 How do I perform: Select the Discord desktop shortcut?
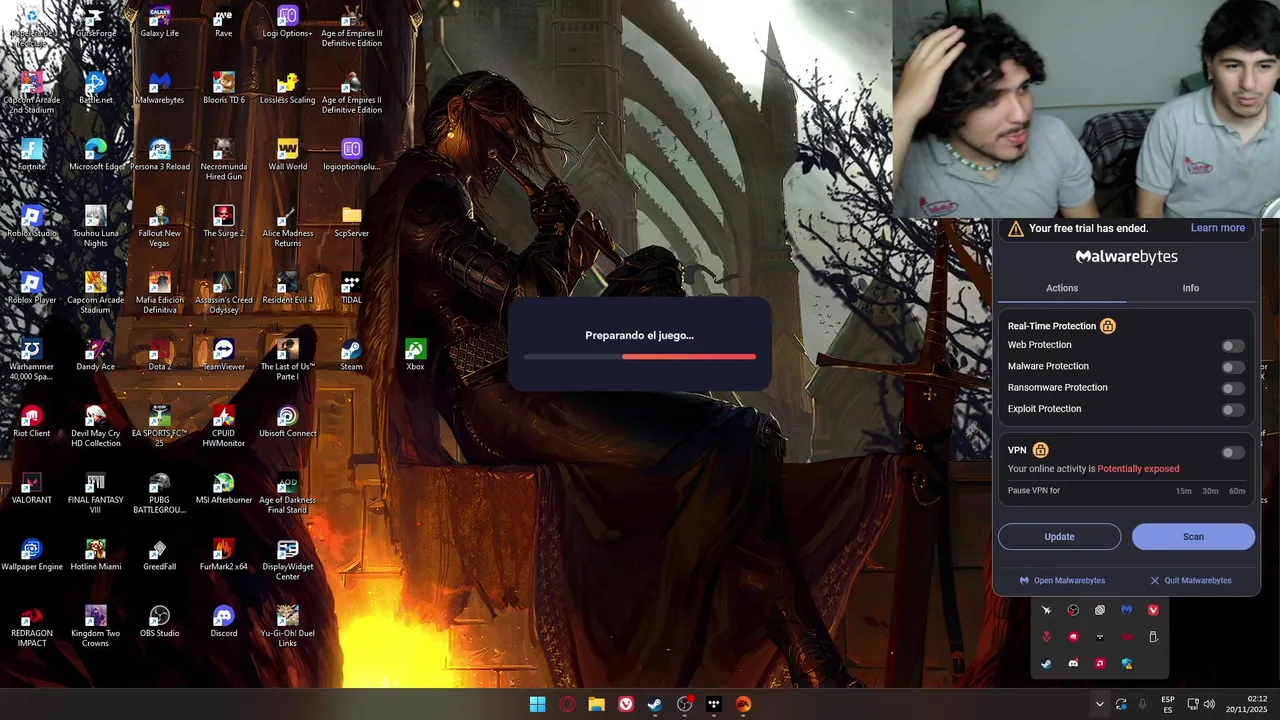(223, 622)
